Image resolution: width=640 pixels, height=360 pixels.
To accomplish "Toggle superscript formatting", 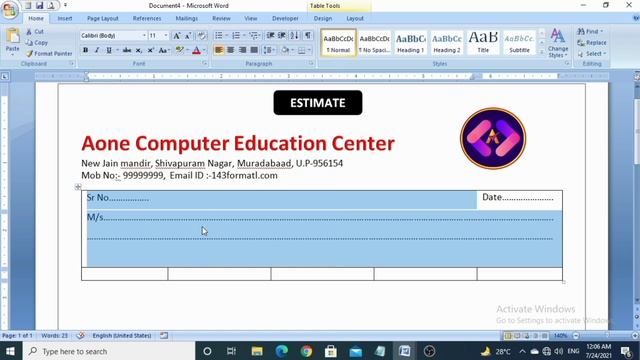I will pos(151,50).
